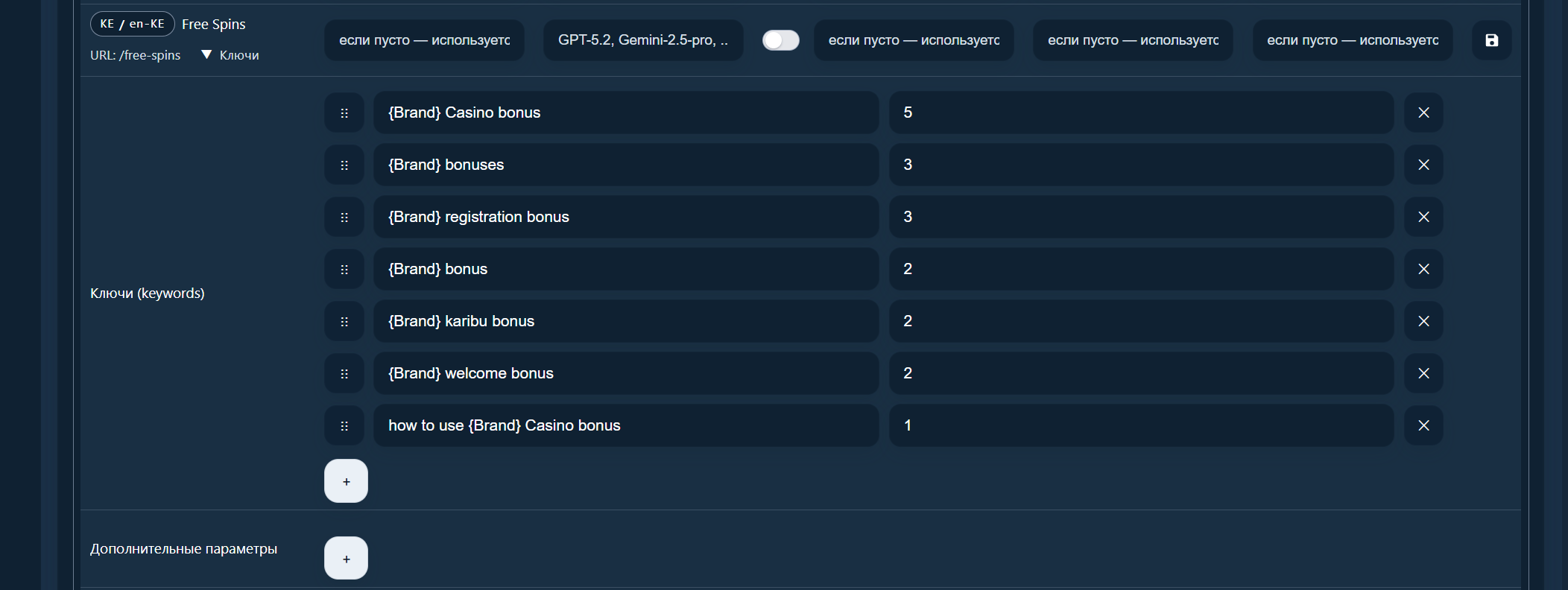
Task: Edit the '{Brand} welcome bonus' keyword field
Action: pos(626,373)
